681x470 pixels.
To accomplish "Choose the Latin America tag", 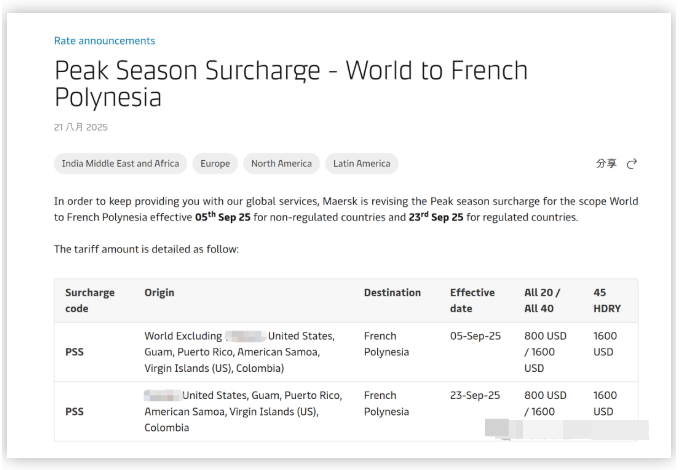I will click(362, 163).
